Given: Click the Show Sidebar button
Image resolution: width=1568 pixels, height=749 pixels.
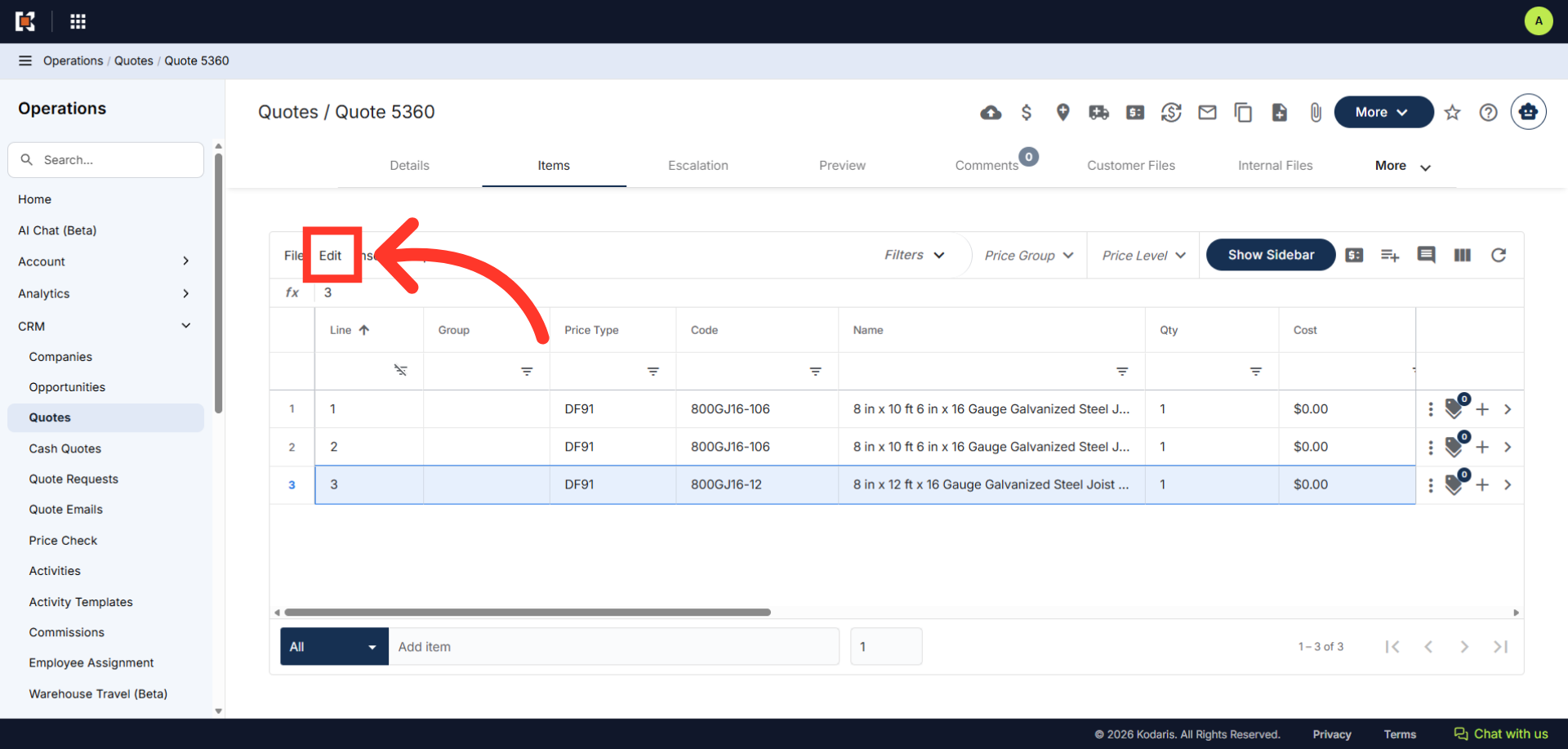Looking at the screenshot, I should tap(1271, 255).
